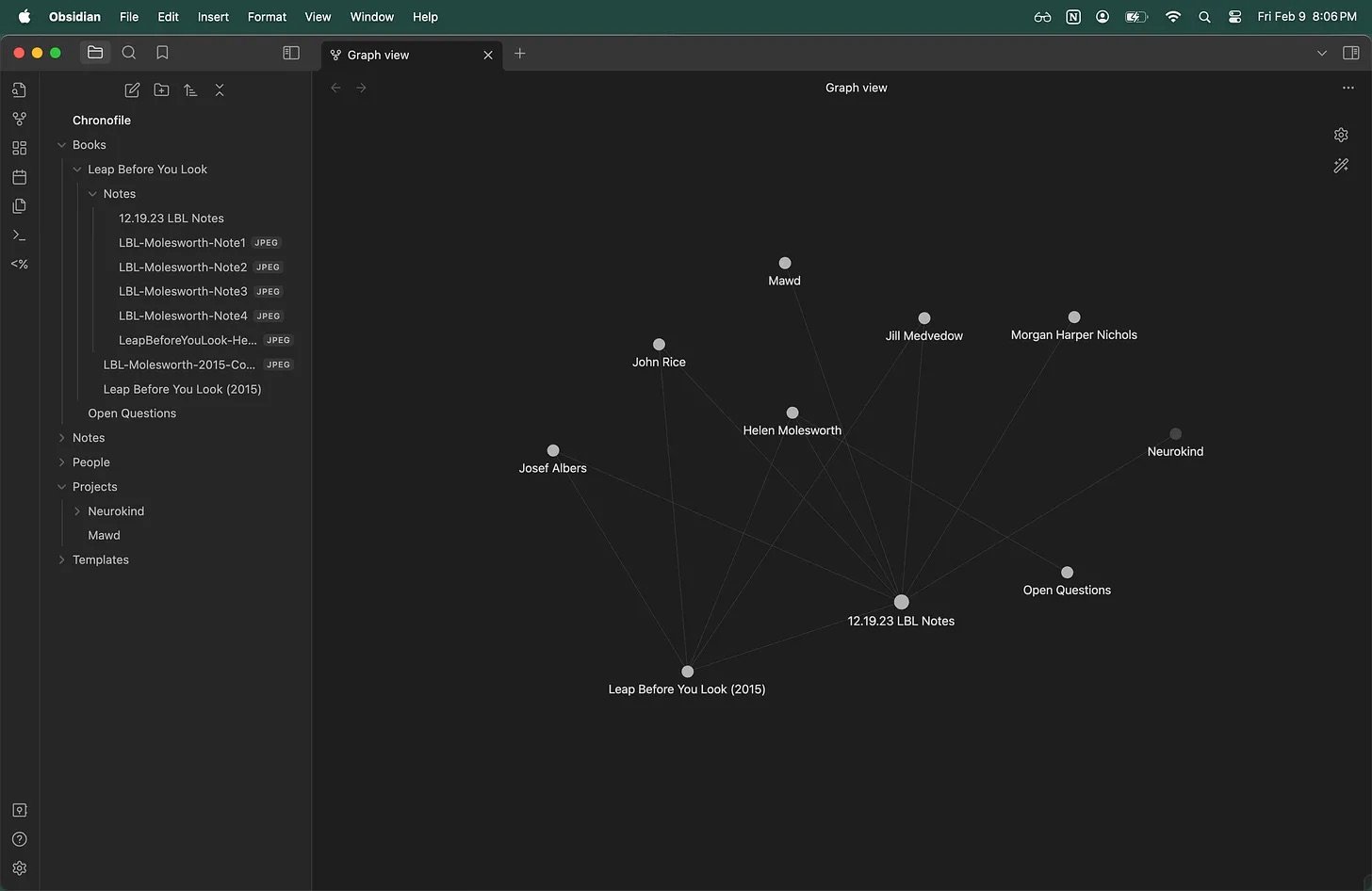Open Leap Before You Look (2015) note

pyautogui.click(x=182, y=389)
